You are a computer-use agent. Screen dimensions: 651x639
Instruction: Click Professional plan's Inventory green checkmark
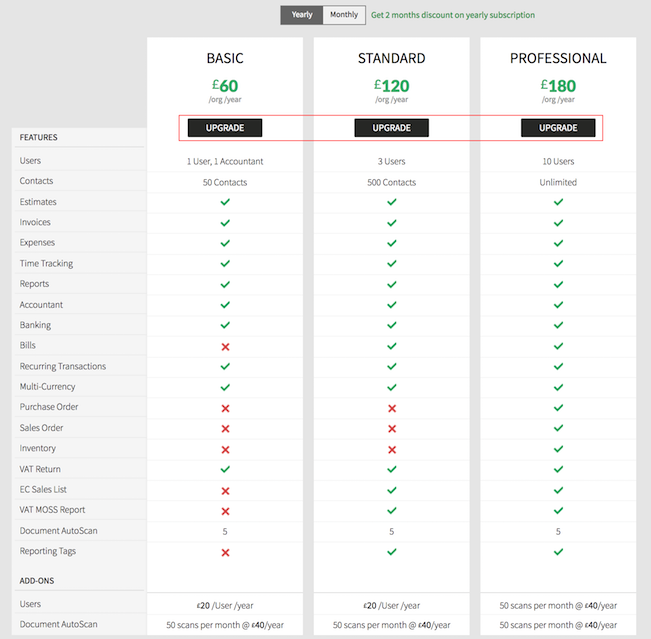[558, 449]
